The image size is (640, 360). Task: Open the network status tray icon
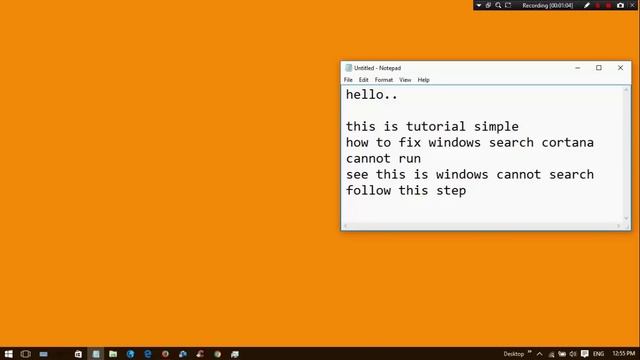pyautogui.click(x=551, y=354)
